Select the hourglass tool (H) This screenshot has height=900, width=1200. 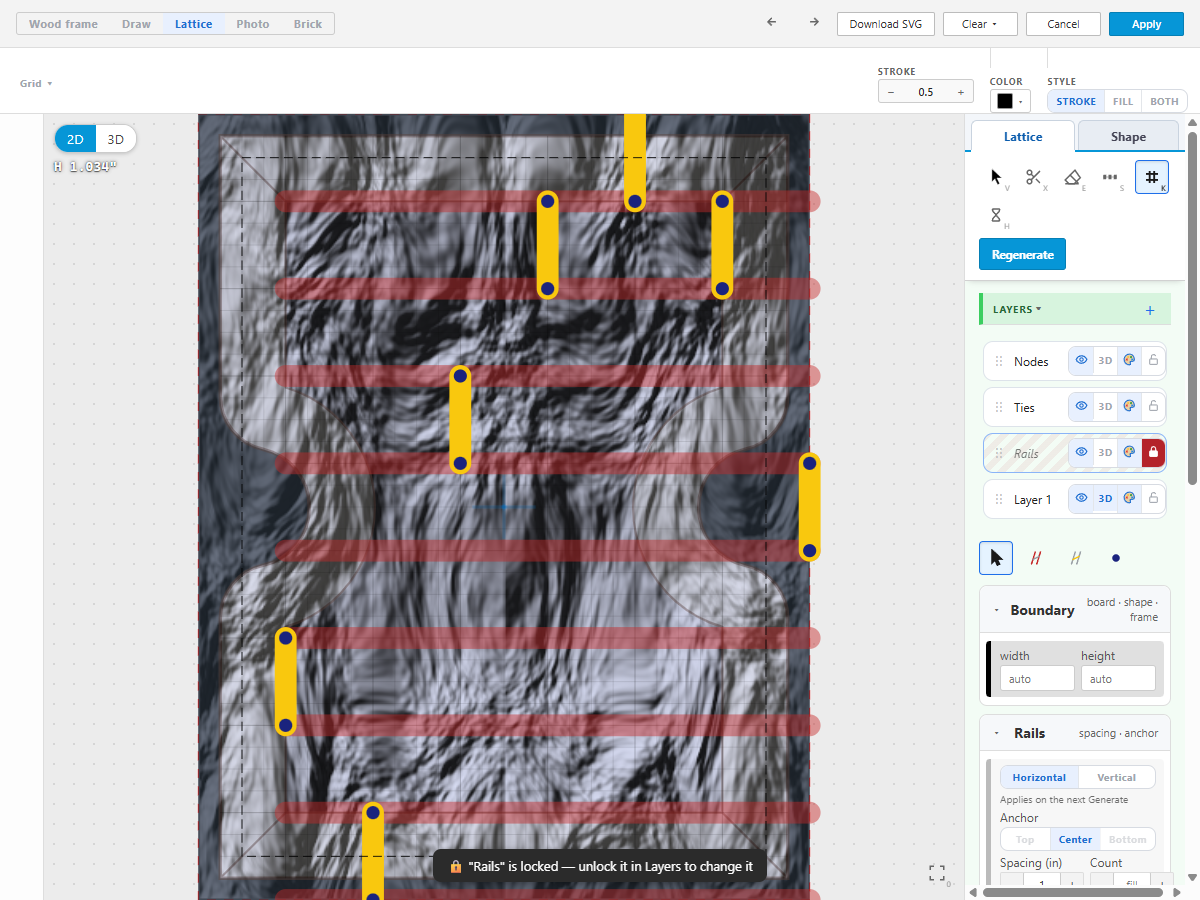point(996,215)
